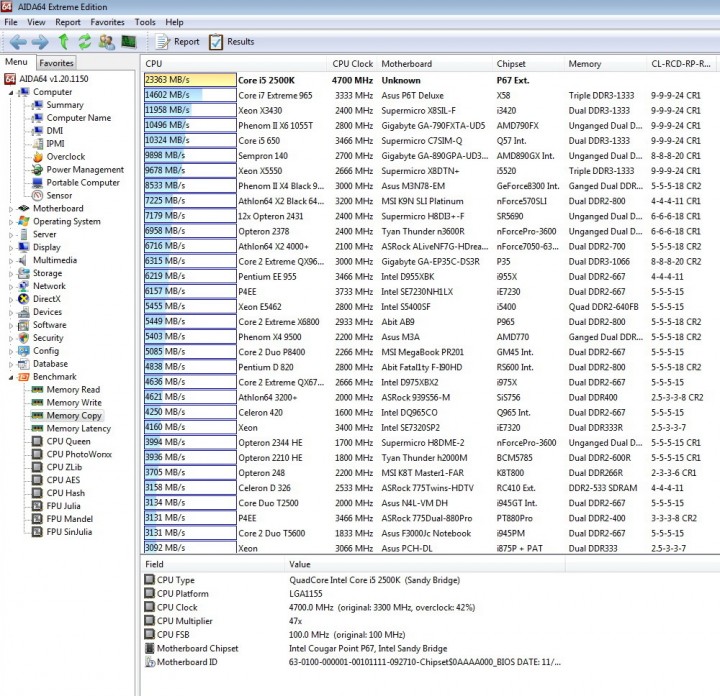This screenshot has width=720, height=696.
Task: Open the View menu
Action: coord(36,22)
